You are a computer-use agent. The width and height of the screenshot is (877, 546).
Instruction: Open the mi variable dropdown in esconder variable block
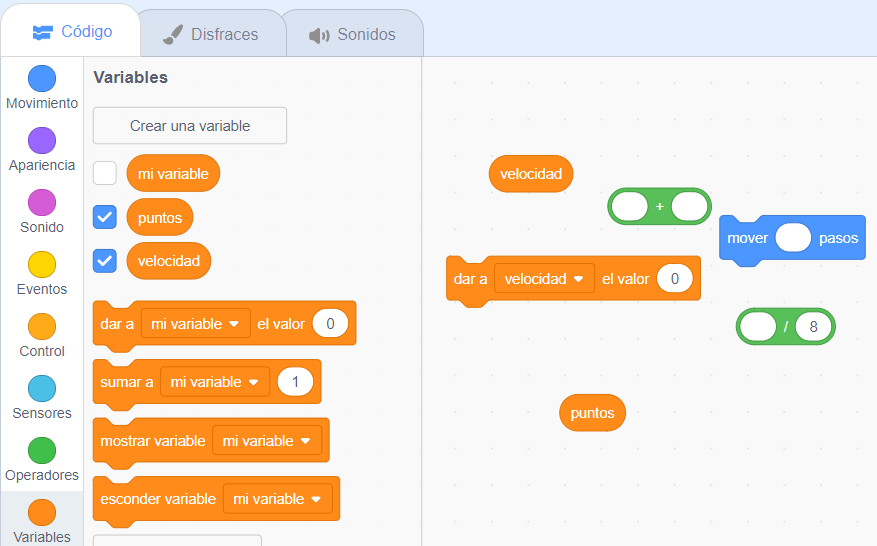(x=277, y=499)
